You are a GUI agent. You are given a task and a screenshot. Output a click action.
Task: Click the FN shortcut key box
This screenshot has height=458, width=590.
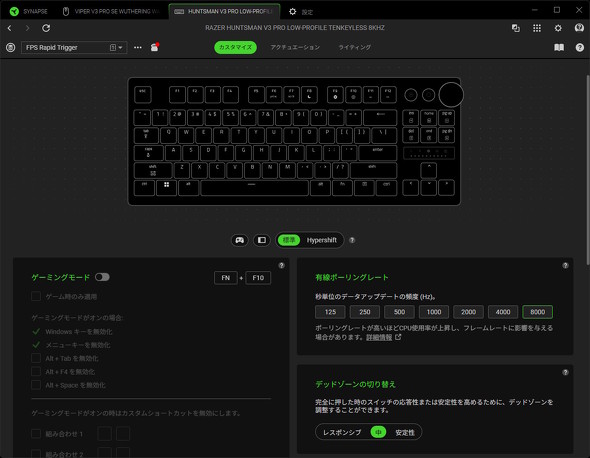(226, 278)
